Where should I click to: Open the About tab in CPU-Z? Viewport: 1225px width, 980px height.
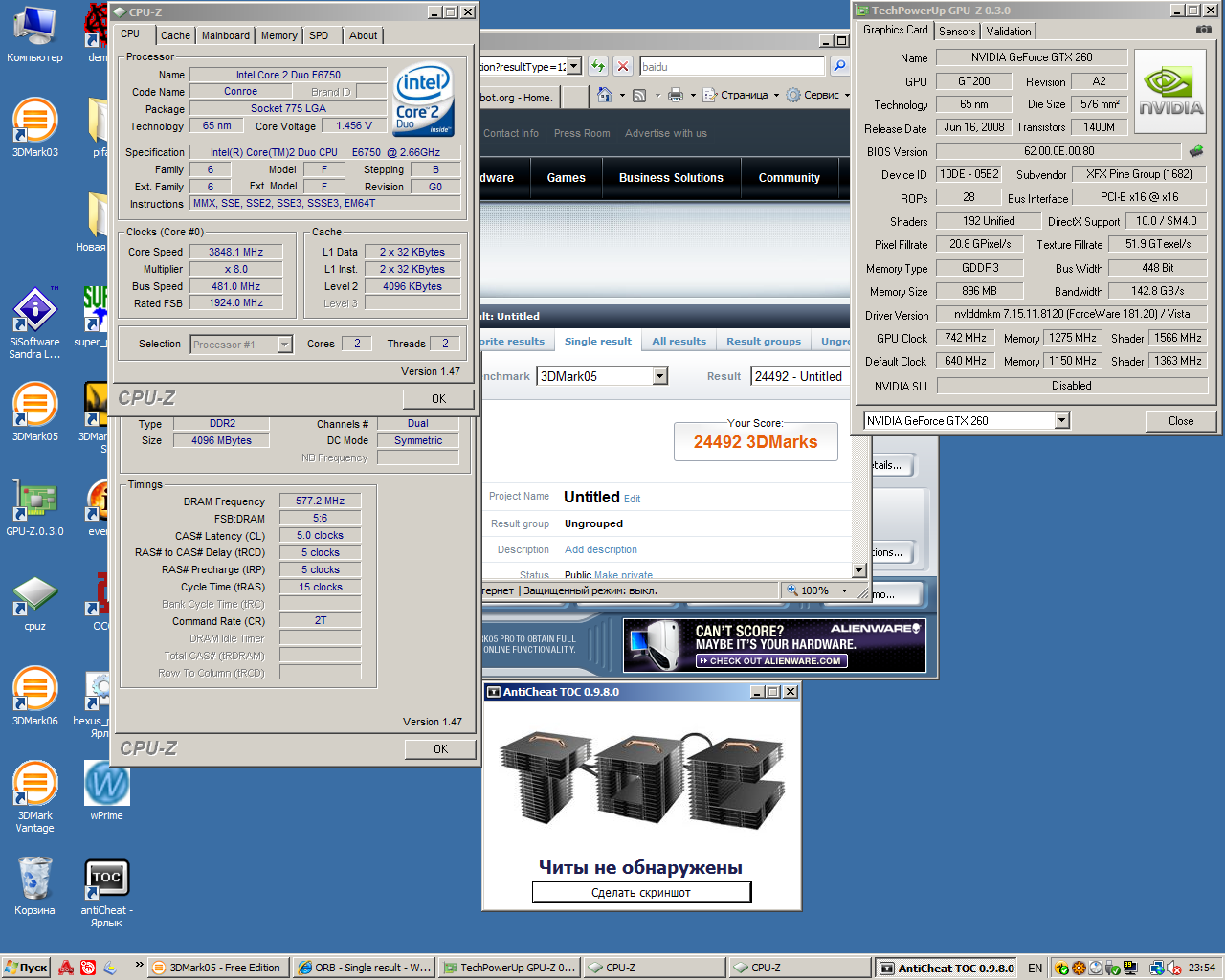pyautogui.click(x=363, y=35)
